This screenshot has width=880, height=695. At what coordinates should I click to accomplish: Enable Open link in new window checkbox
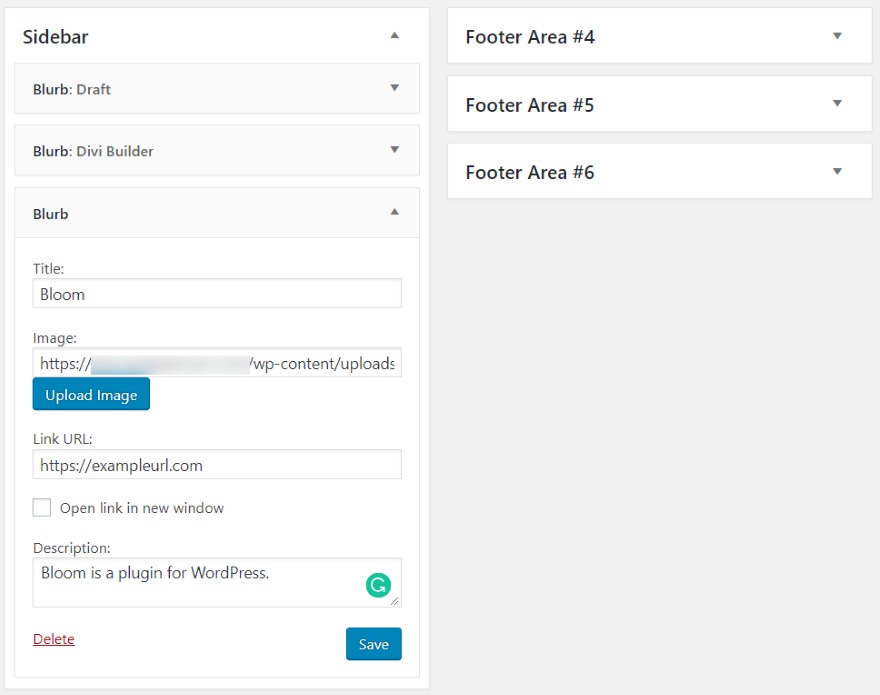tap(42, 508)
